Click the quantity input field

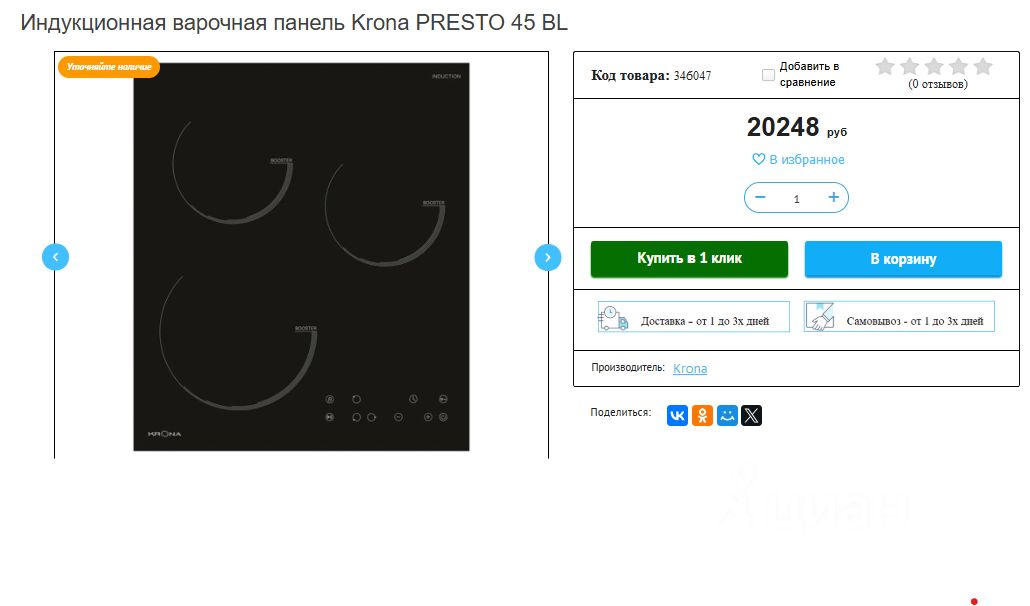pos(797,198)
